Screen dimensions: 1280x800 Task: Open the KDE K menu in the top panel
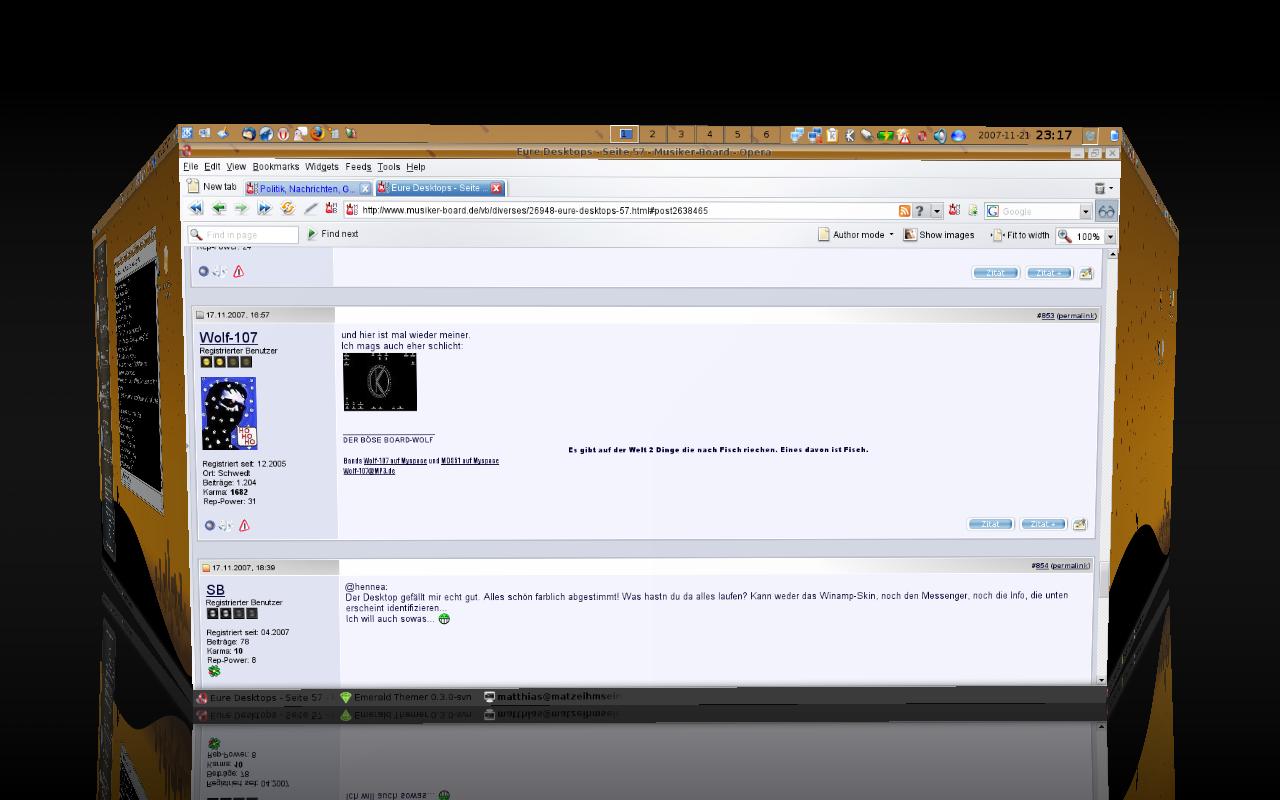[187, 133]
